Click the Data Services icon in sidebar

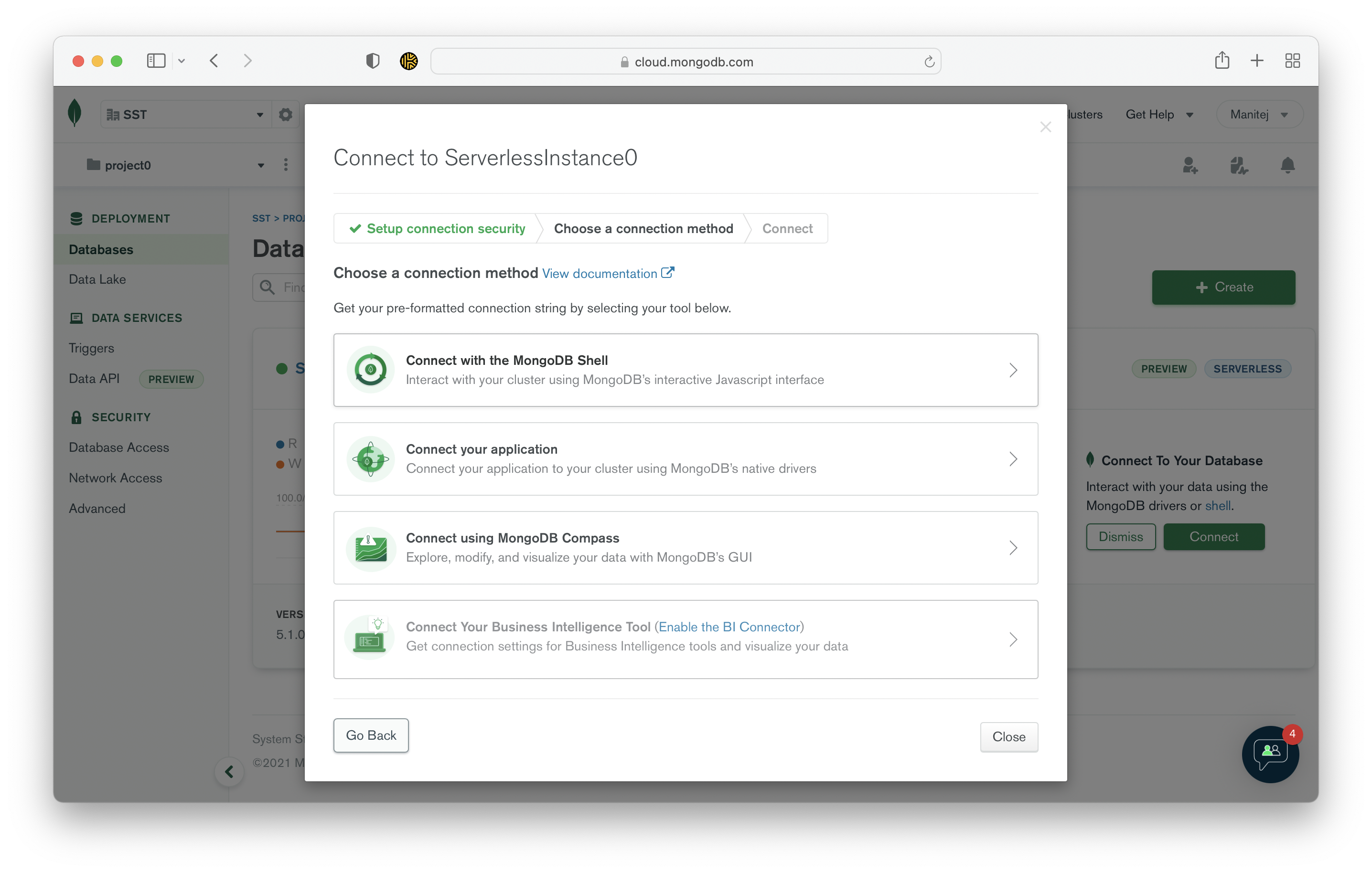[x=76, y=317]
